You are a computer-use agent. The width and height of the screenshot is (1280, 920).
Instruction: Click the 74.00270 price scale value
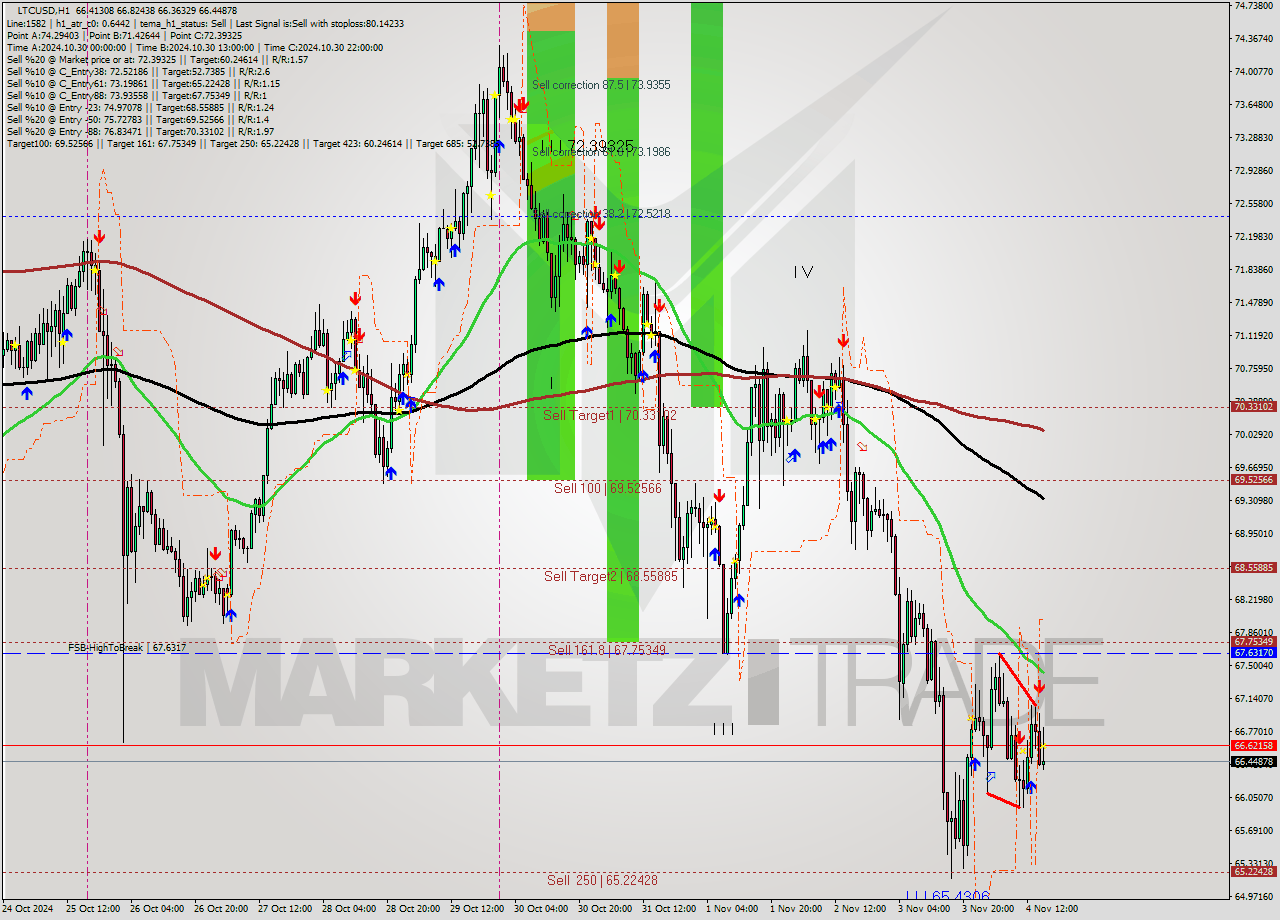tap(1253, 71)
